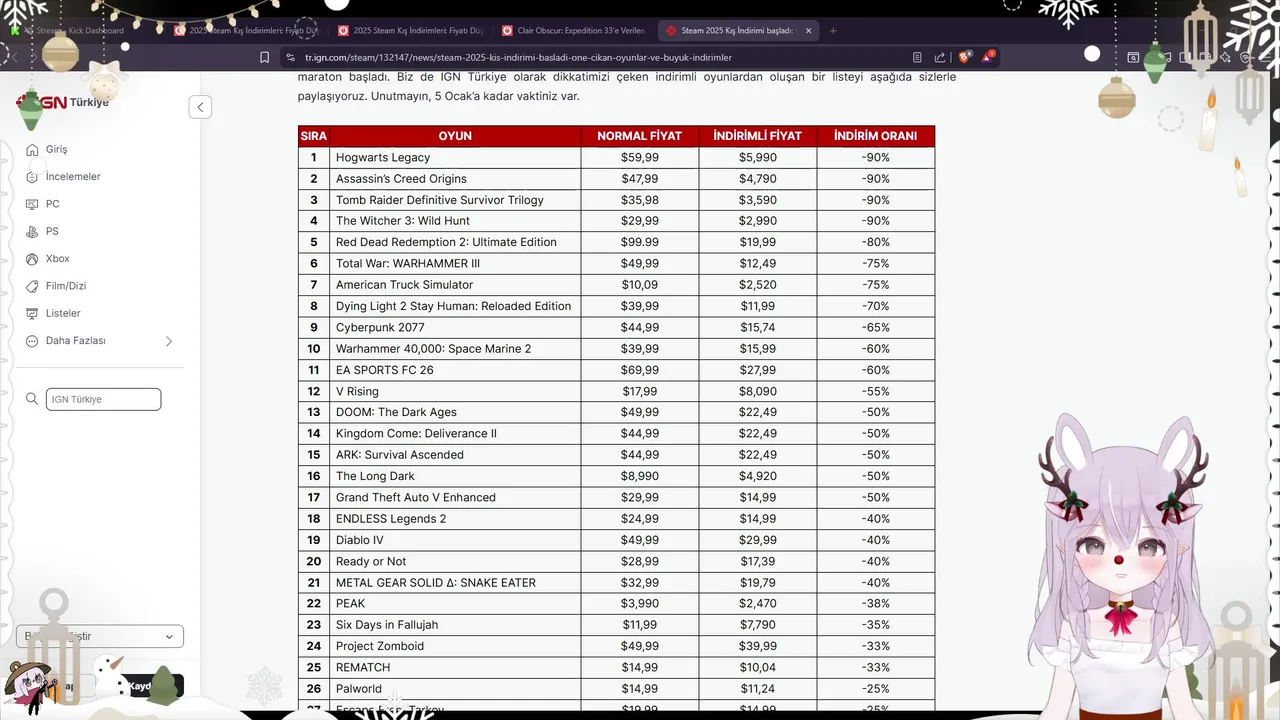This screenshot has width=1280, height=720.
Task: Click the NORMAL FİYAT column header
Action: [x=639, y=136]
